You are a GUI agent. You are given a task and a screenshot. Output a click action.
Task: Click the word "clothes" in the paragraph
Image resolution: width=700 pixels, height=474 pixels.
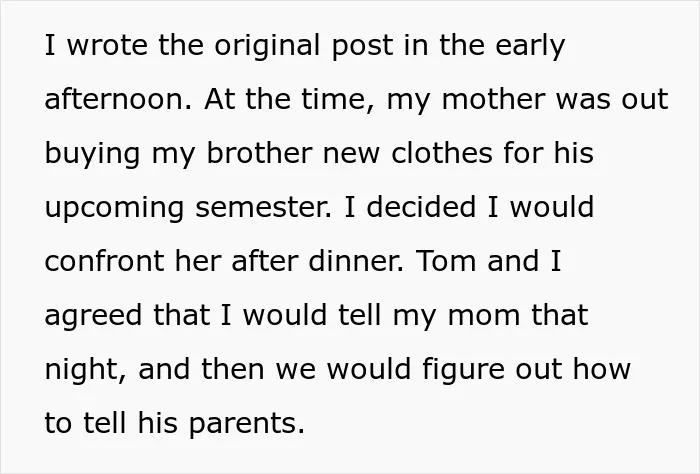pos(442,153)
